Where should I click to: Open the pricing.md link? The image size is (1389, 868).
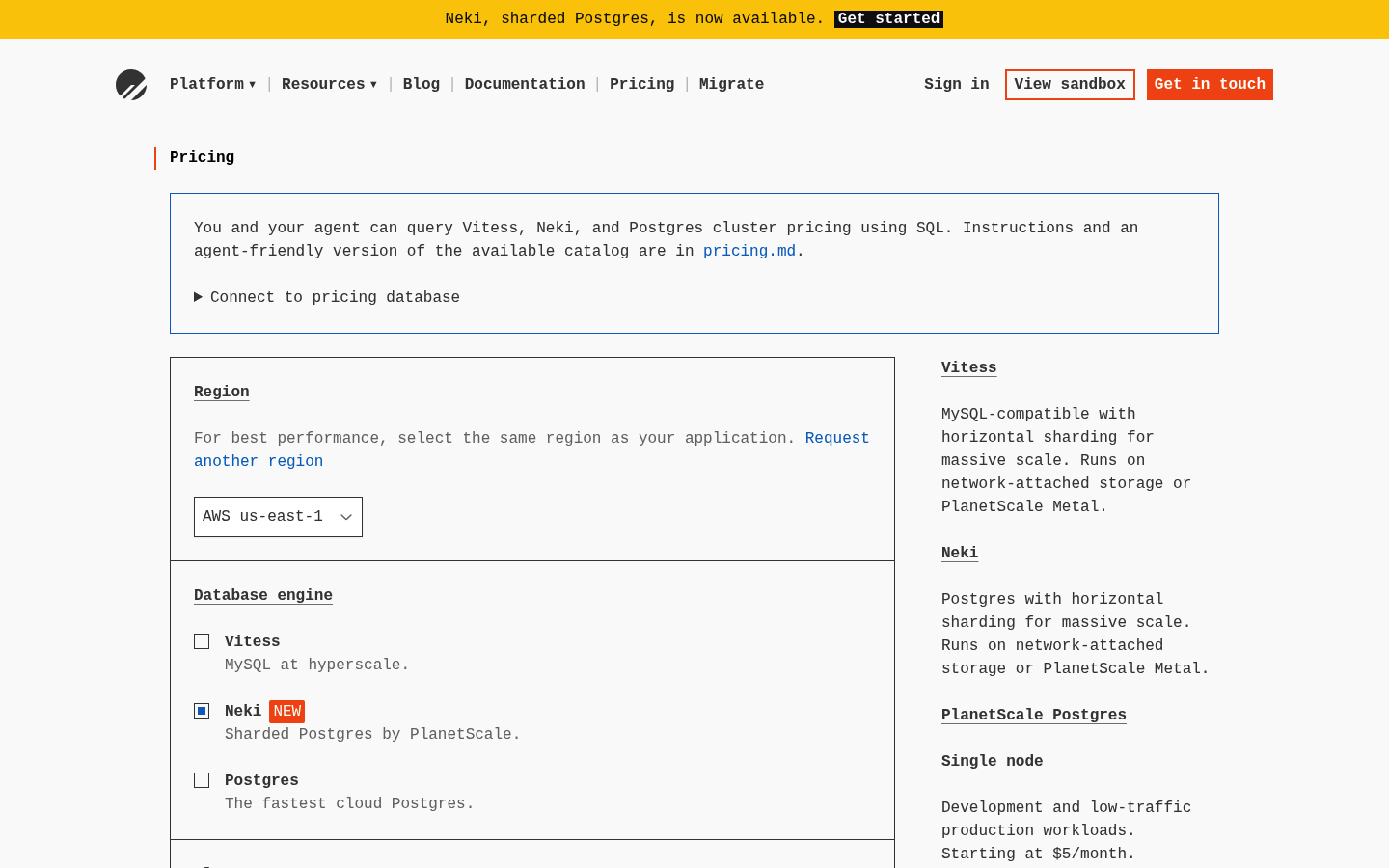(x=749, y=251)
